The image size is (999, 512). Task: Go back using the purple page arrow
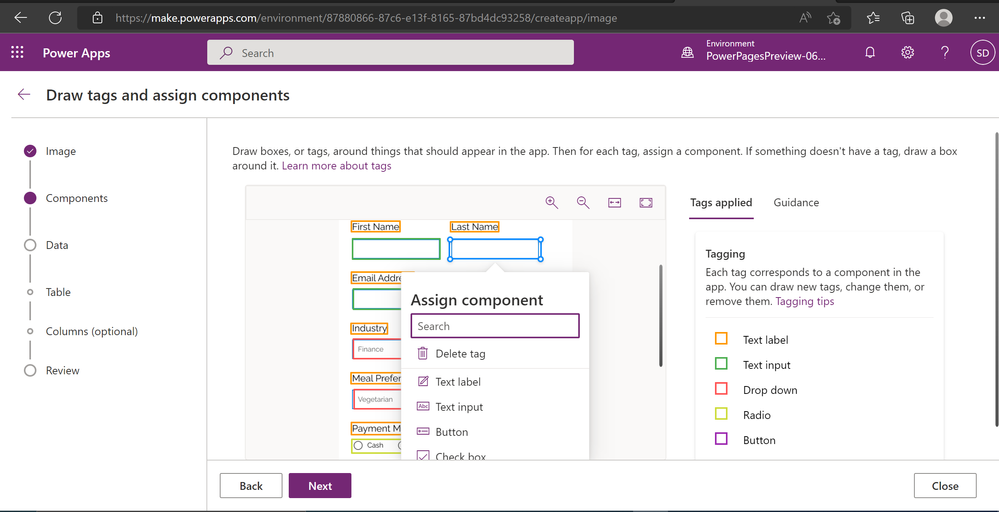coord(24,95)
